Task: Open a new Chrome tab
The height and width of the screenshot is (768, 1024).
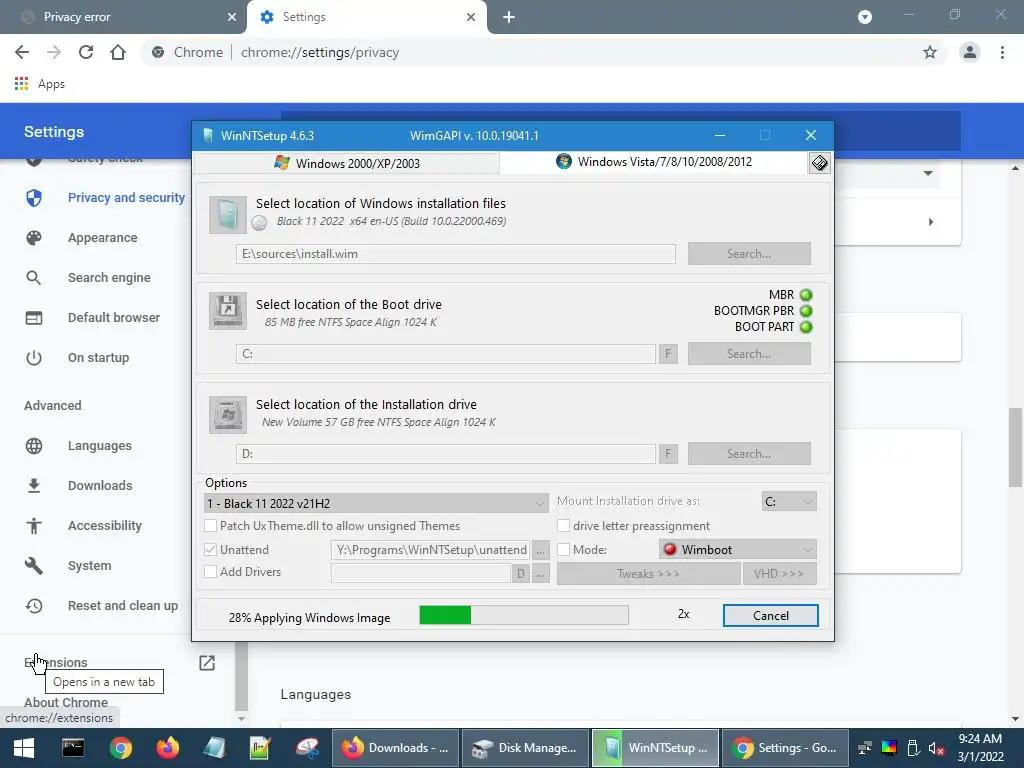Action: click(509, 17)
